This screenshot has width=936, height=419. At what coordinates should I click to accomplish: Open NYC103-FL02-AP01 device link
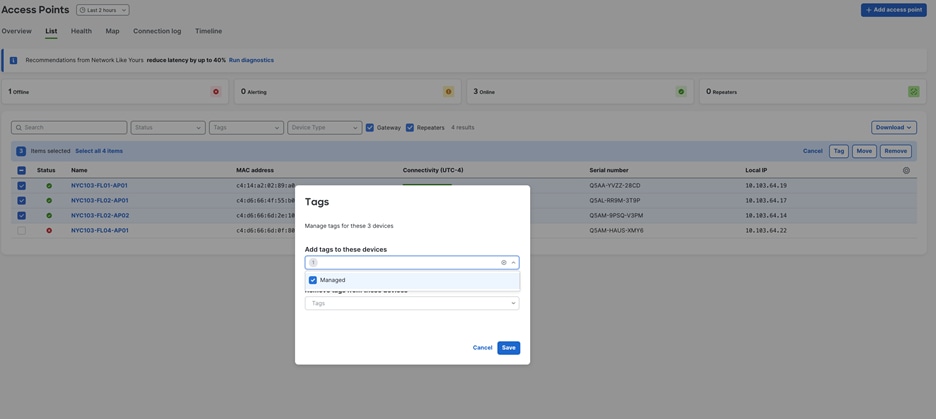(100, 201)
